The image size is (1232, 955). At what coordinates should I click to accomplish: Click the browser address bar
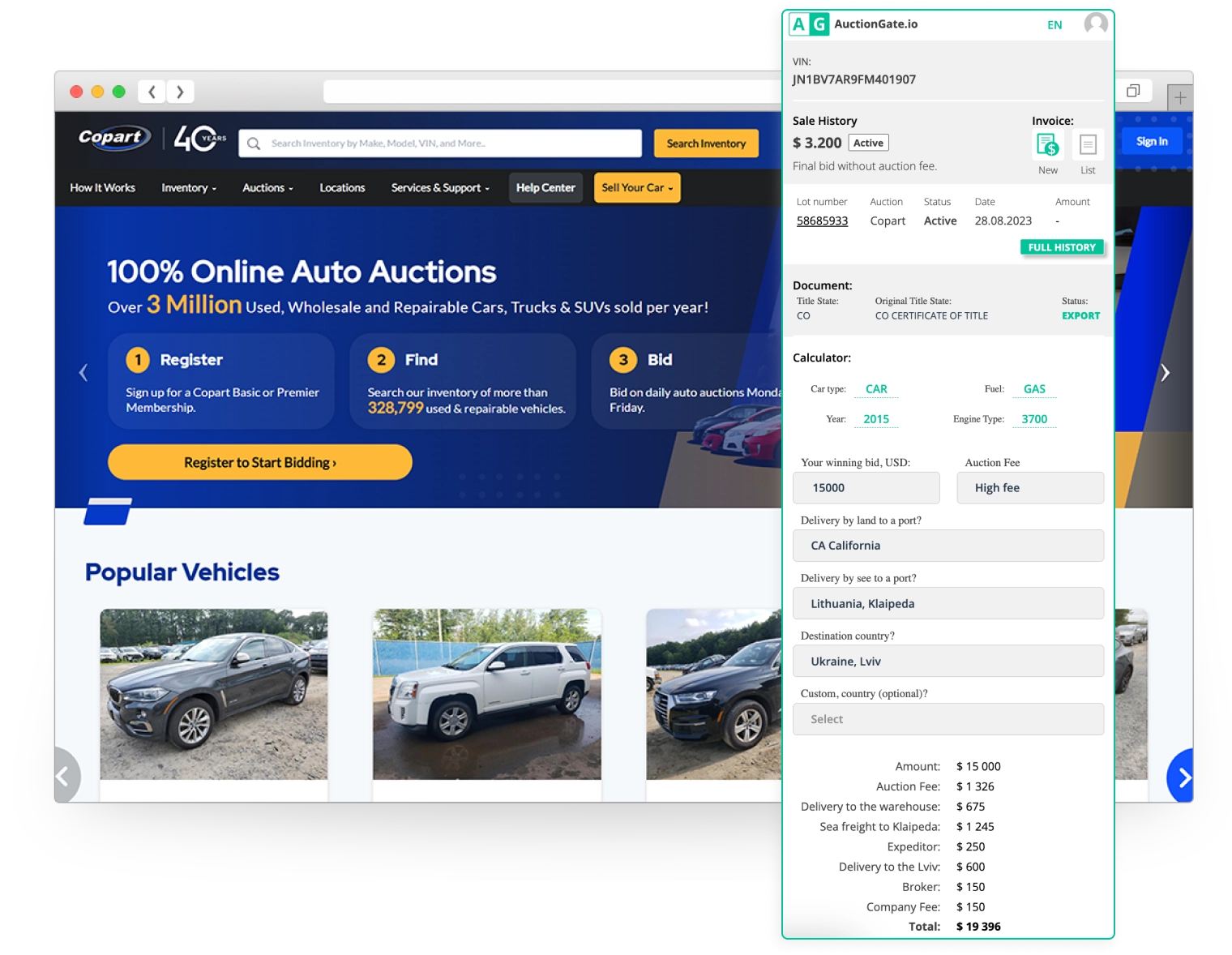pos(551,92)
